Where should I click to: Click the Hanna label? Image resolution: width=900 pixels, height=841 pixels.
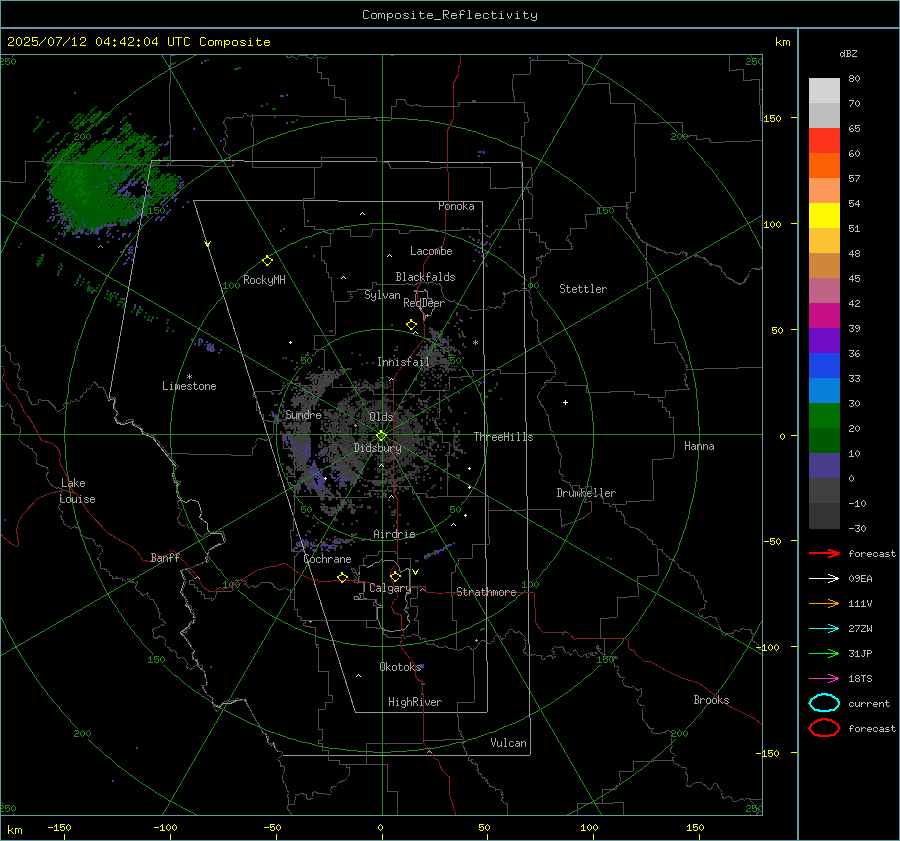click(x=699, y=446)
